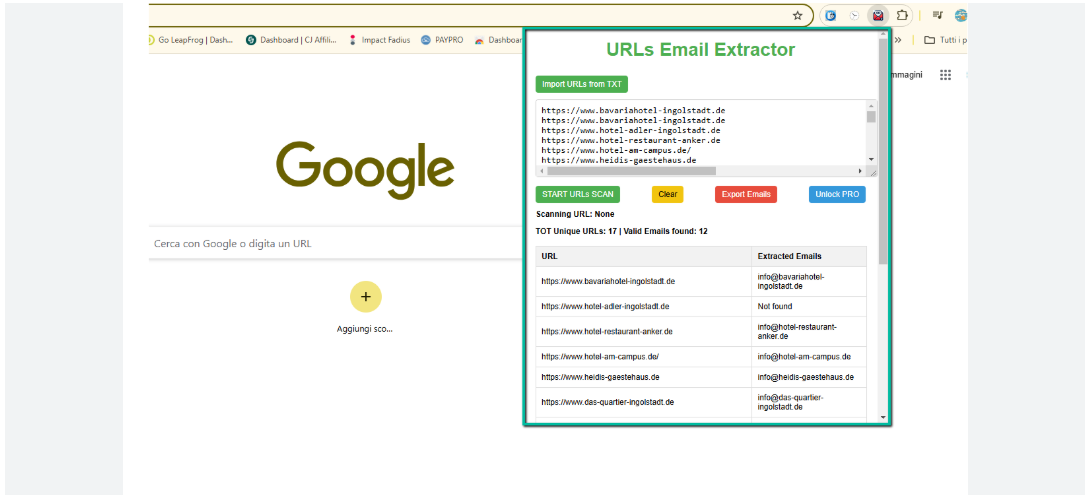Clear the URL list
Viewport: 1085px width, 495px height.
(668, 195)
